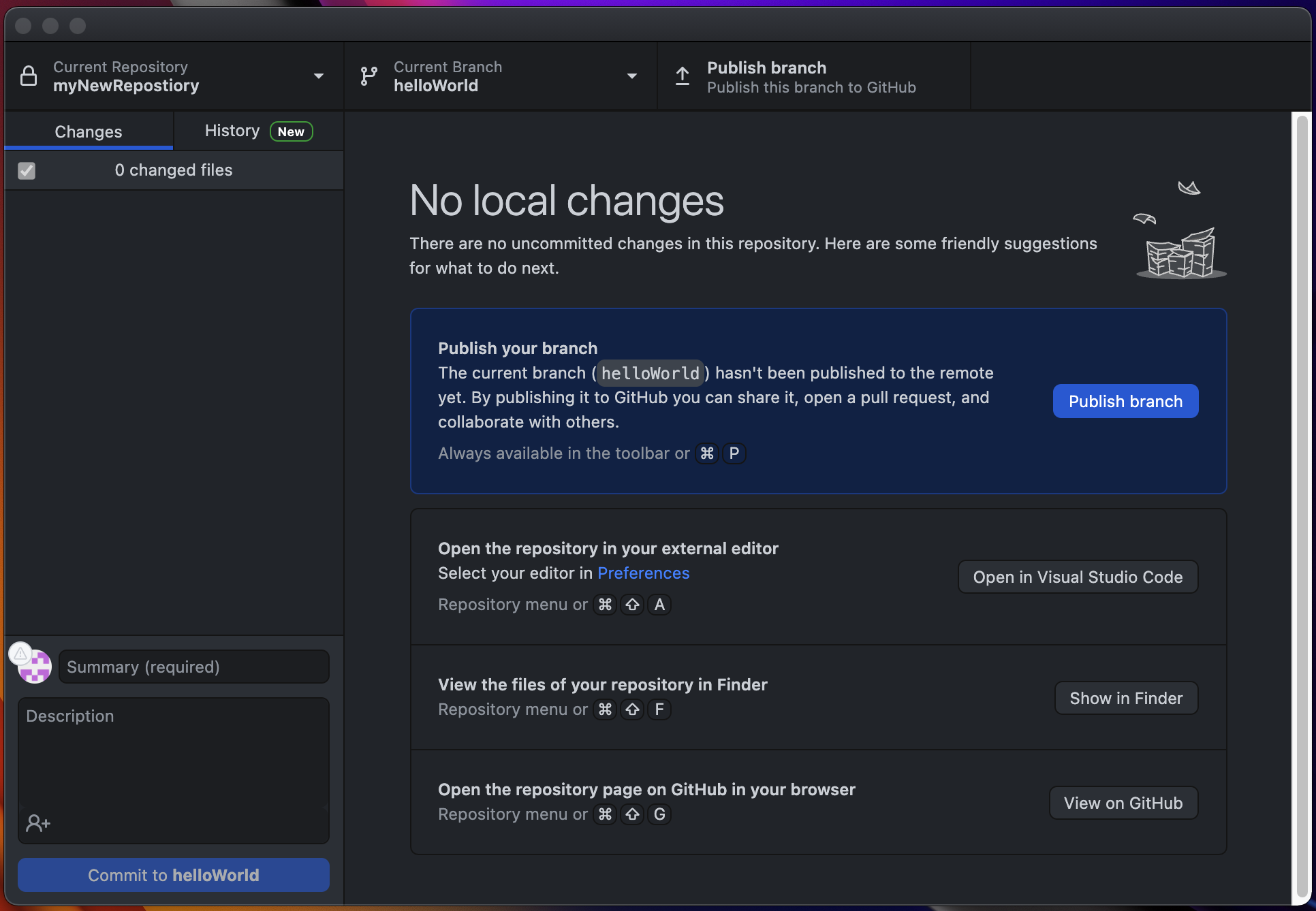Viewport: 1316px width, 911px height.
Task: Click 'Open the repository in your external editor'
Action: click(x=608, y=549)
